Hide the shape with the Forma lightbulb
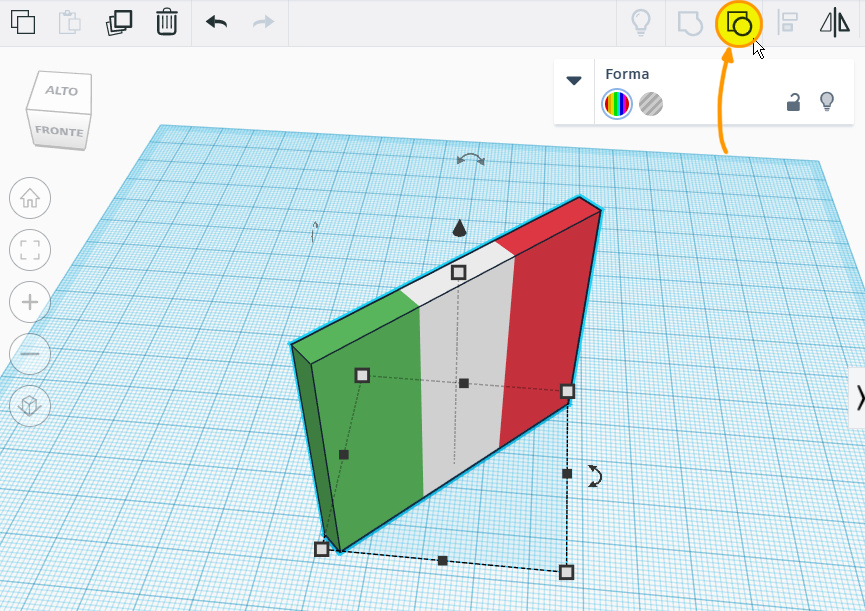This screenshot has height=611, width=865. [827, 101]
